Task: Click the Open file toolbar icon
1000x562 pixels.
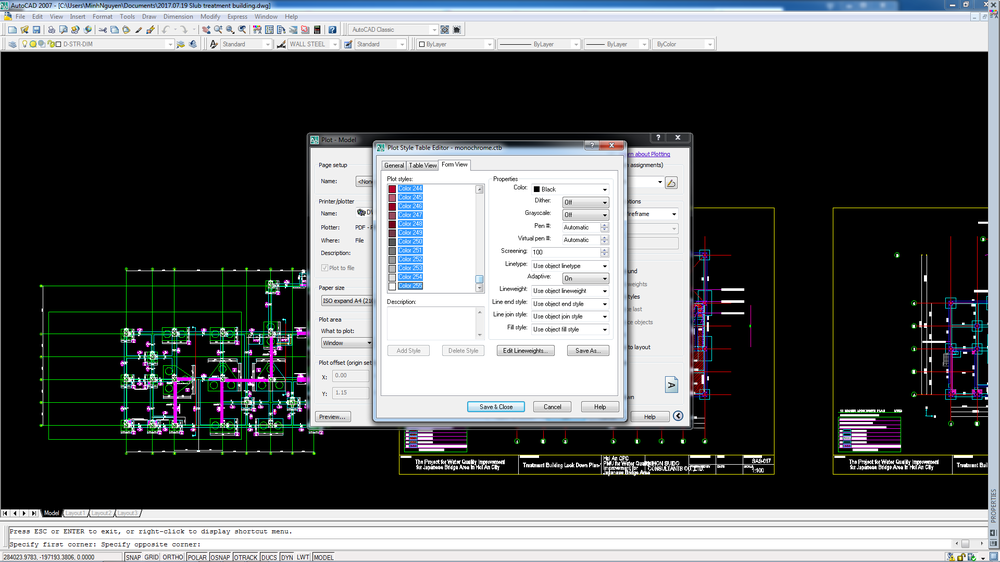Action: pyautogui.click(x=24, y=29)
